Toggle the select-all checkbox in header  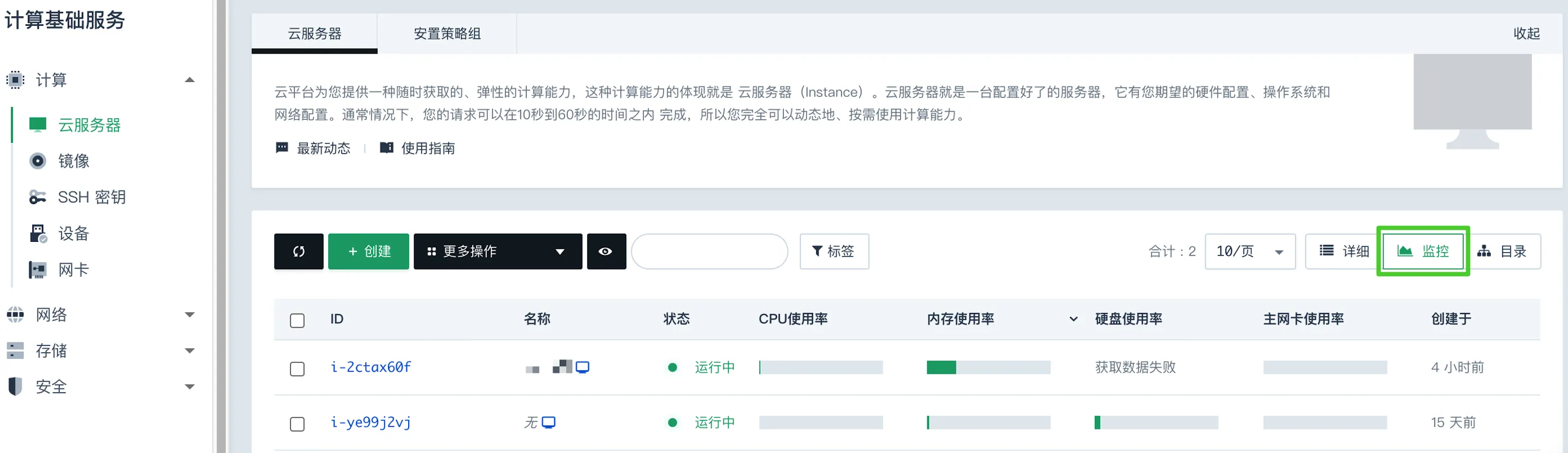[x=297, y=320]
